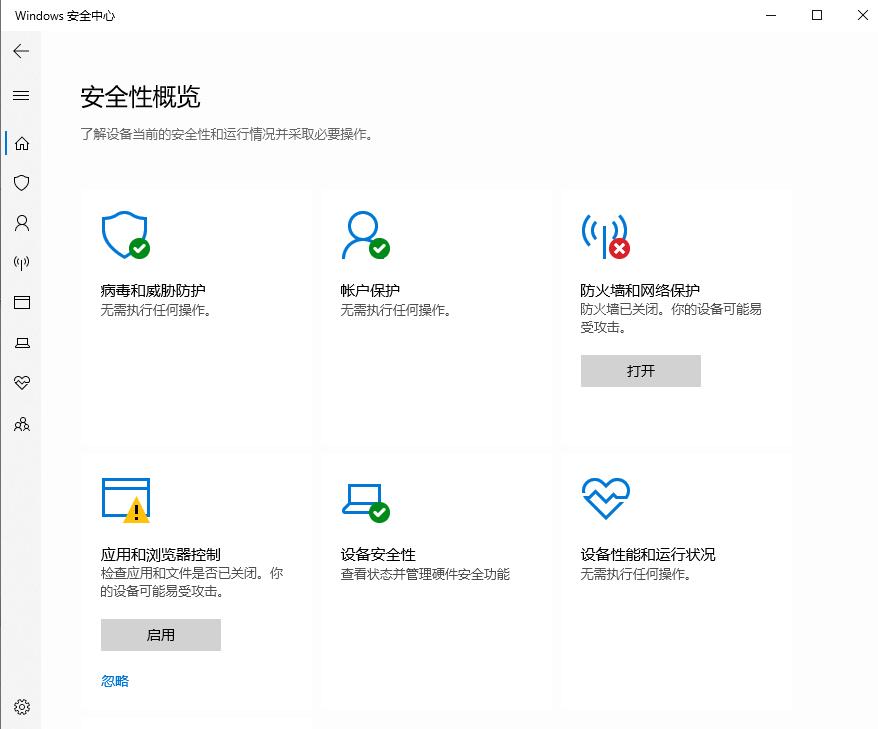This screenshot has width=878, height=729.
Task: Select the 家庭选项 family icon in sidebar
Action: [x=21, y=424]
